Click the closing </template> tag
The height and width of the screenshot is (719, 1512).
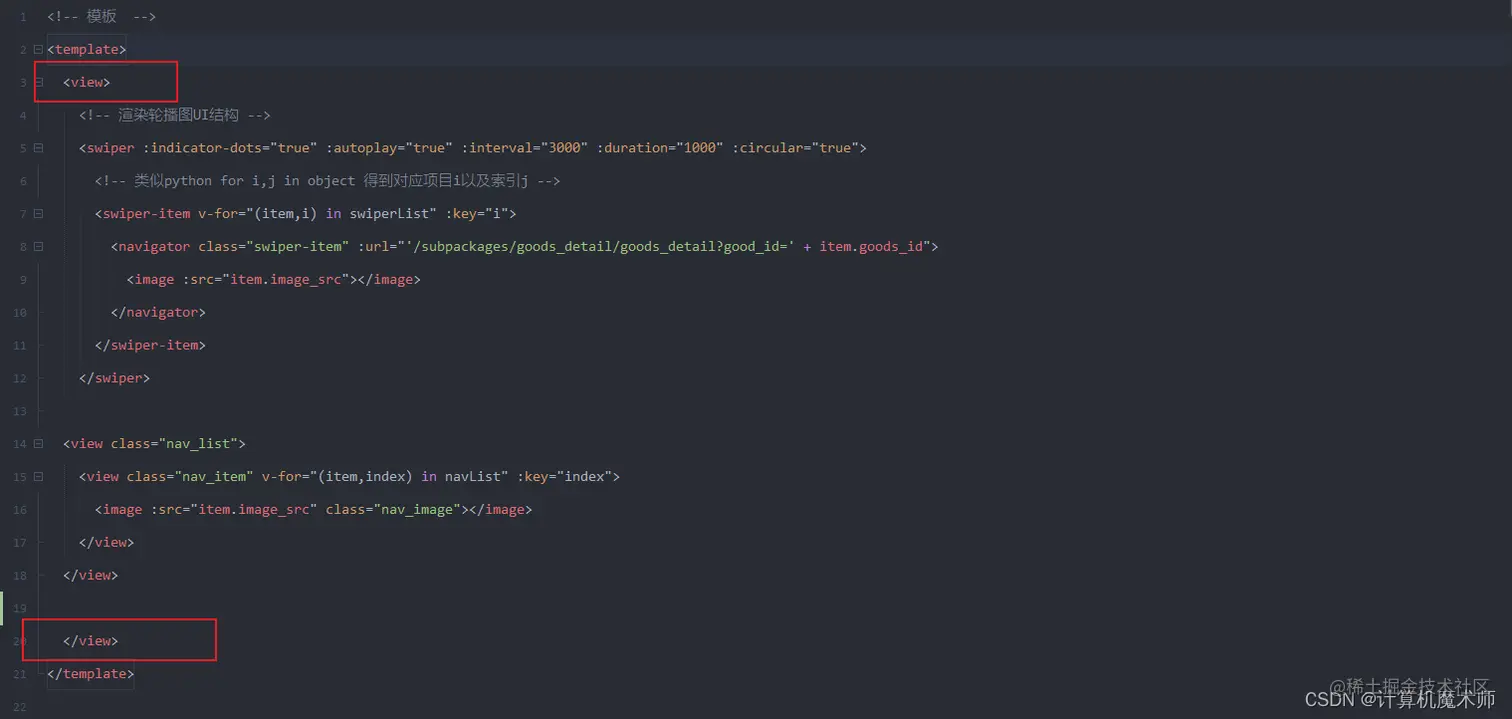pos(91,674)
